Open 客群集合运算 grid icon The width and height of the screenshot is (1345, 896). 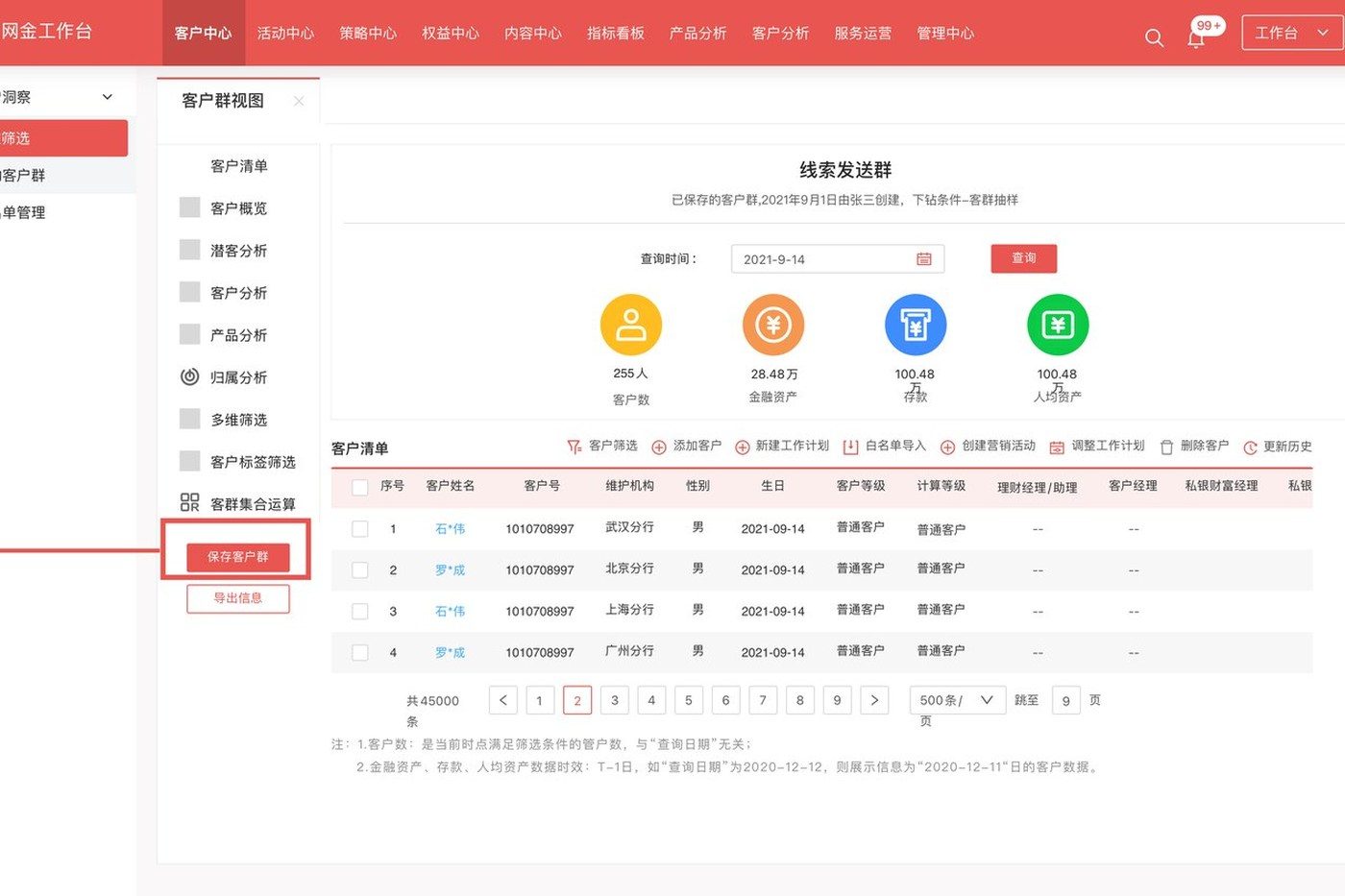click(x=190, y=503)
